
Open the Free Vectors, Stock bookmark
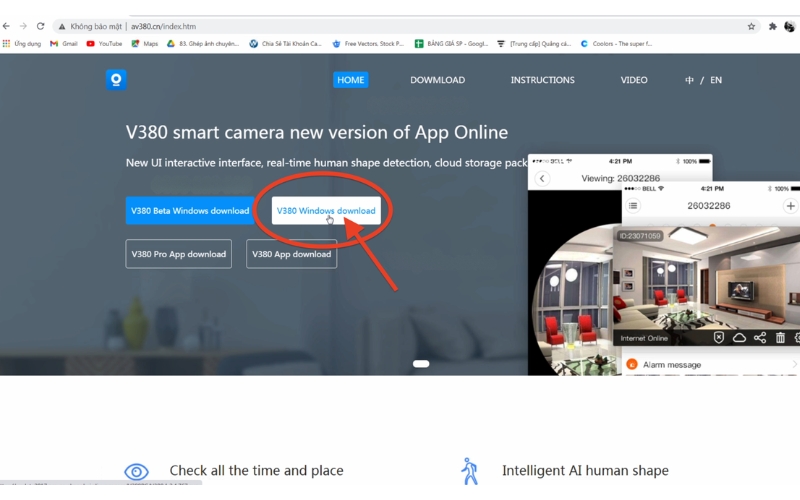(x=368, y=44)
